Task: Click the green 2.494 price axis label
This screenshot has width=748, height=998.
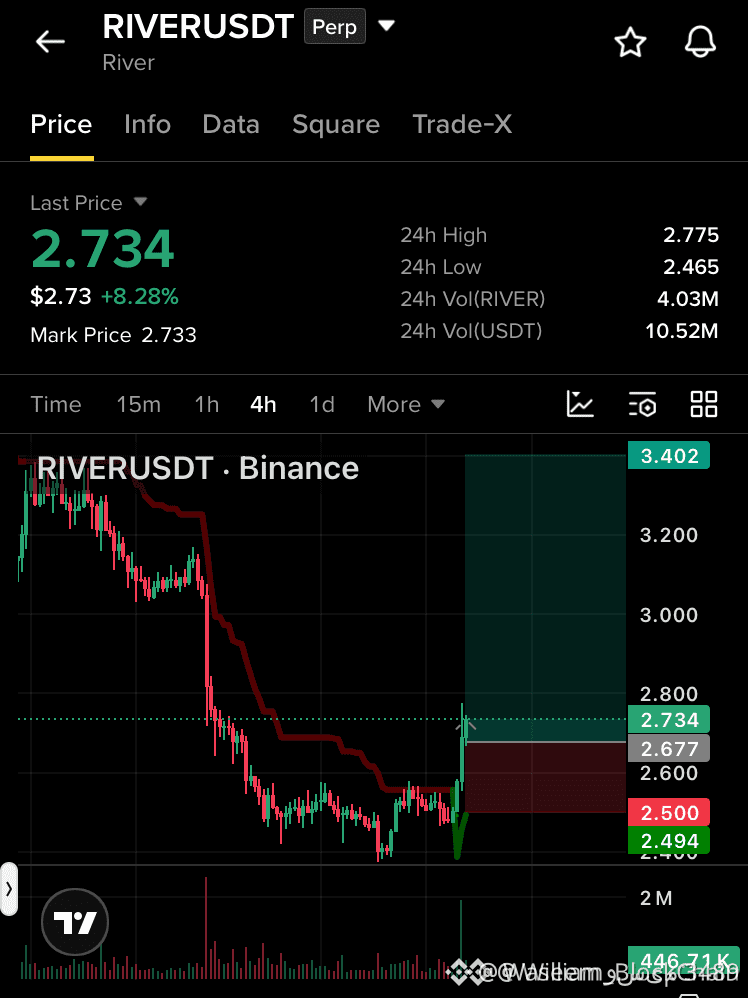Action: pyautogui.click(x=669, y=841)
